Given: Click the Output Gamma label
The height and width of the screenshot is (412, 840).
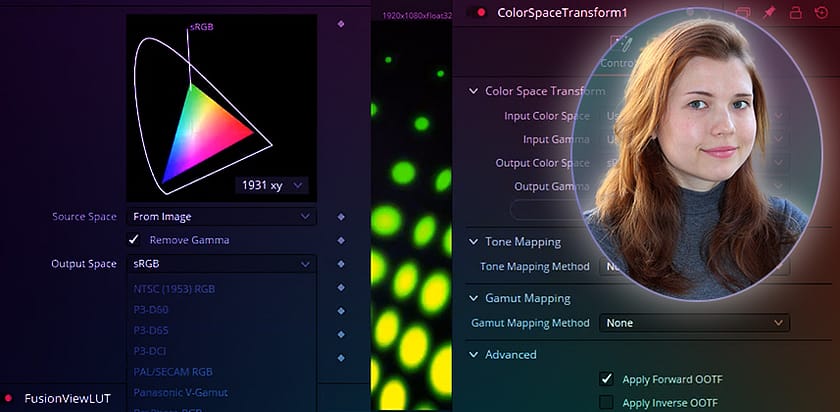Looking at the screenshot, I should pos(552,186).
